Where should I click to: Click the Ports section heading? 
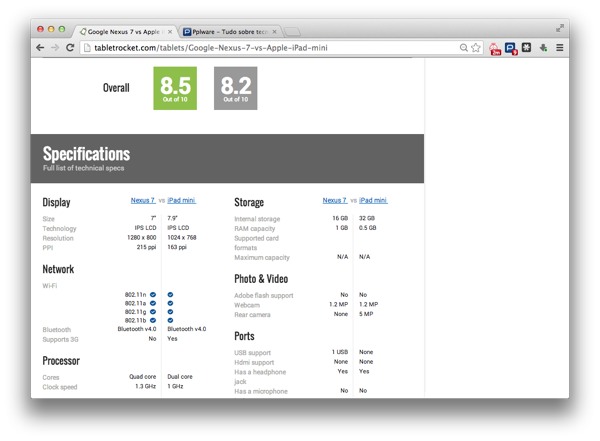tap(244, 336)
